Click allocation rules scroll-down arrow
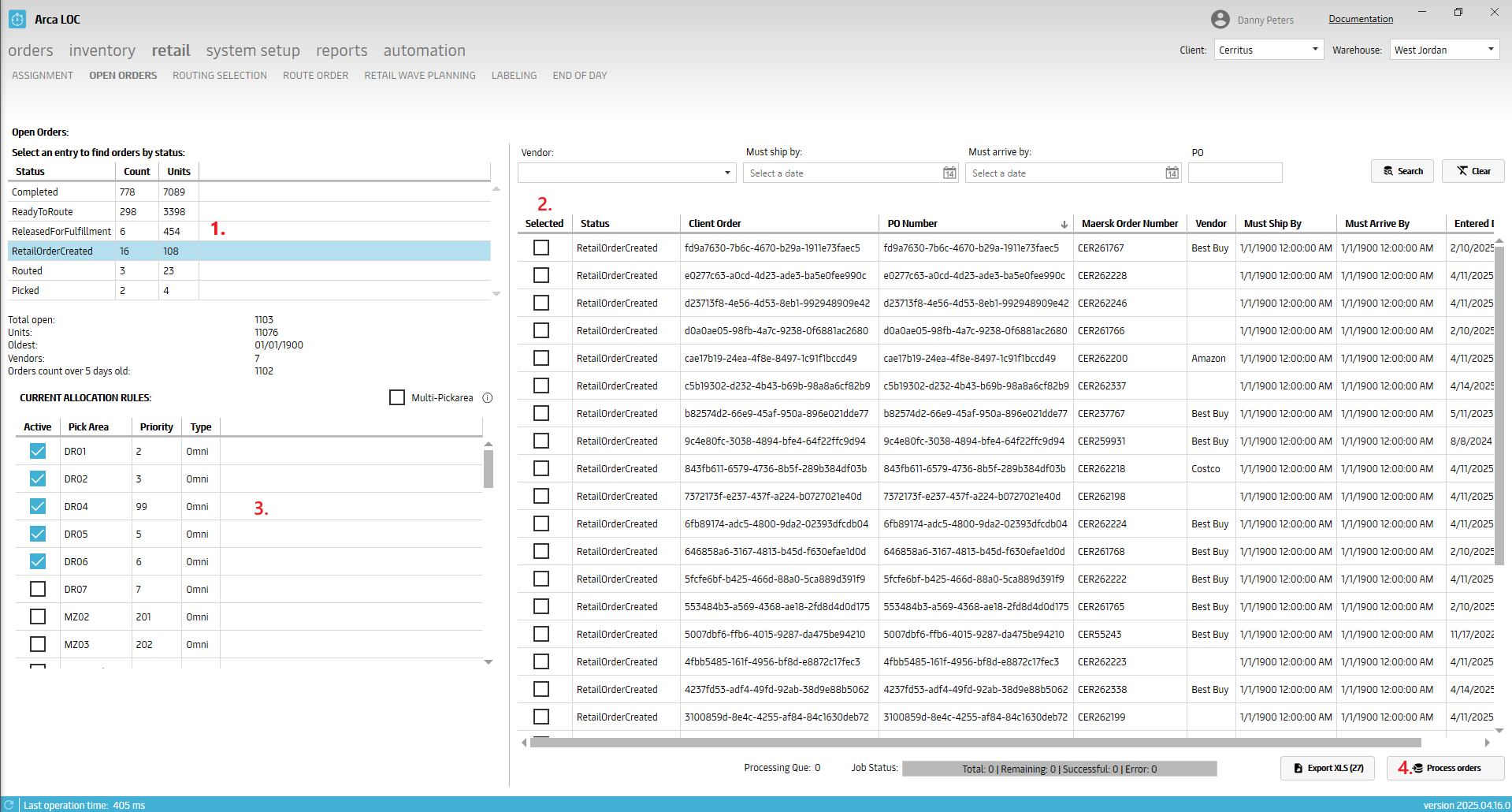 [489, 662]
